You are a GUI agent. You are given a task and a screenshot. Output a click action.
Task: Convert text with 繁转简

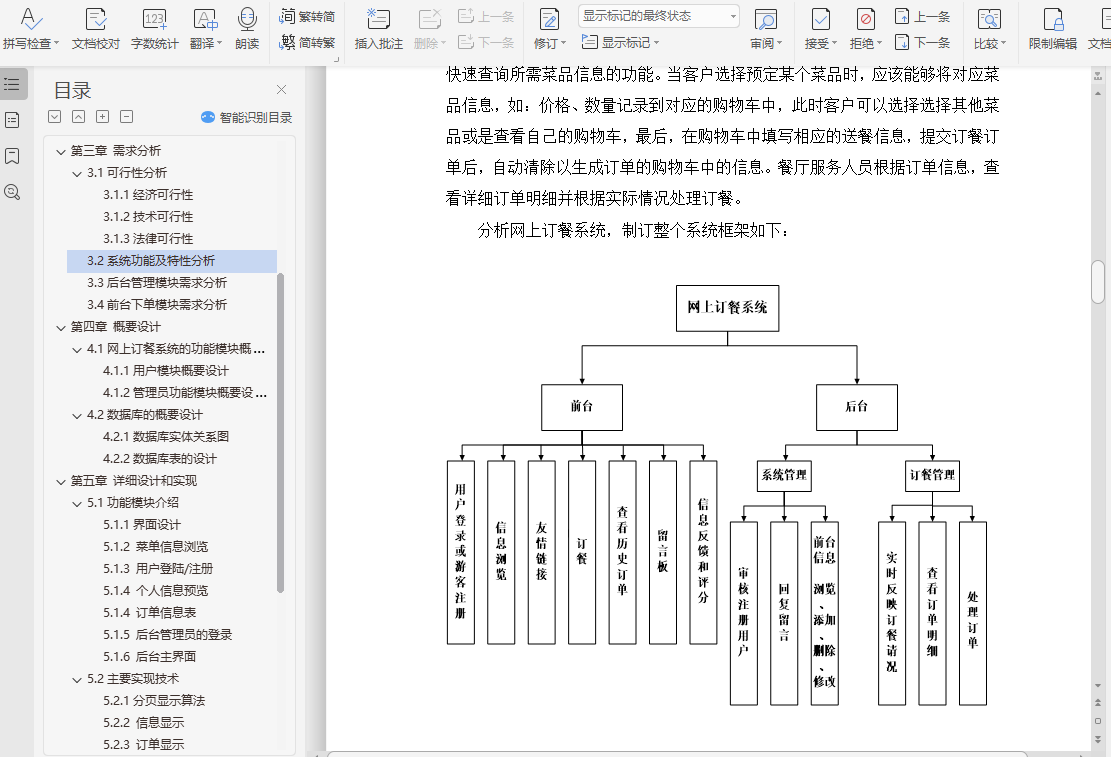(x=307, y=16)
